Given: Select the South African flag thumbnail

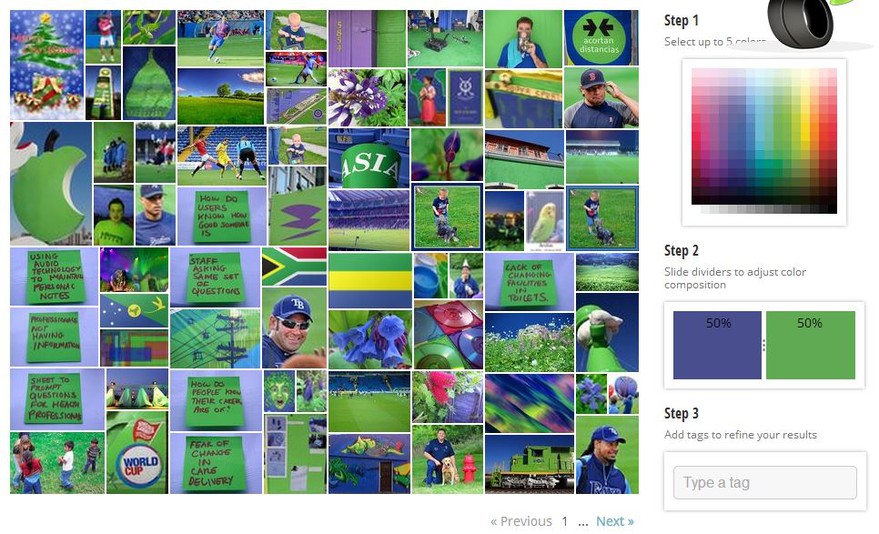Looking at the screenshot, I should [294, 266].
